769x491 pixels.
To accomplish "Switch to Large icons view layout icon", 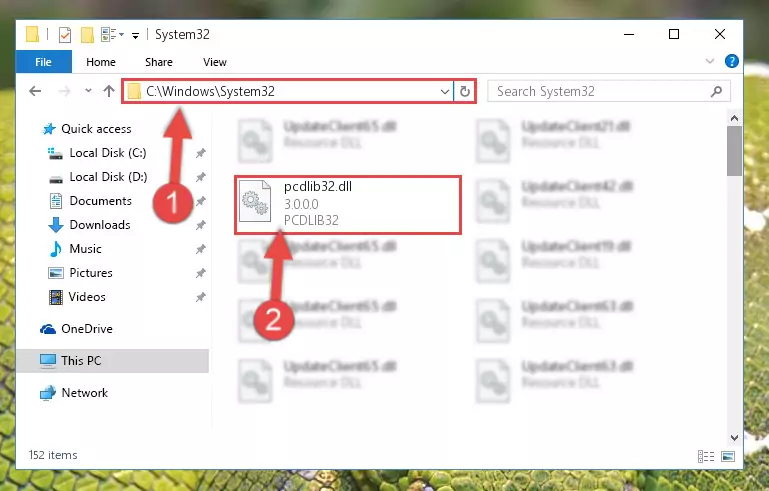I will click(728, 456).
